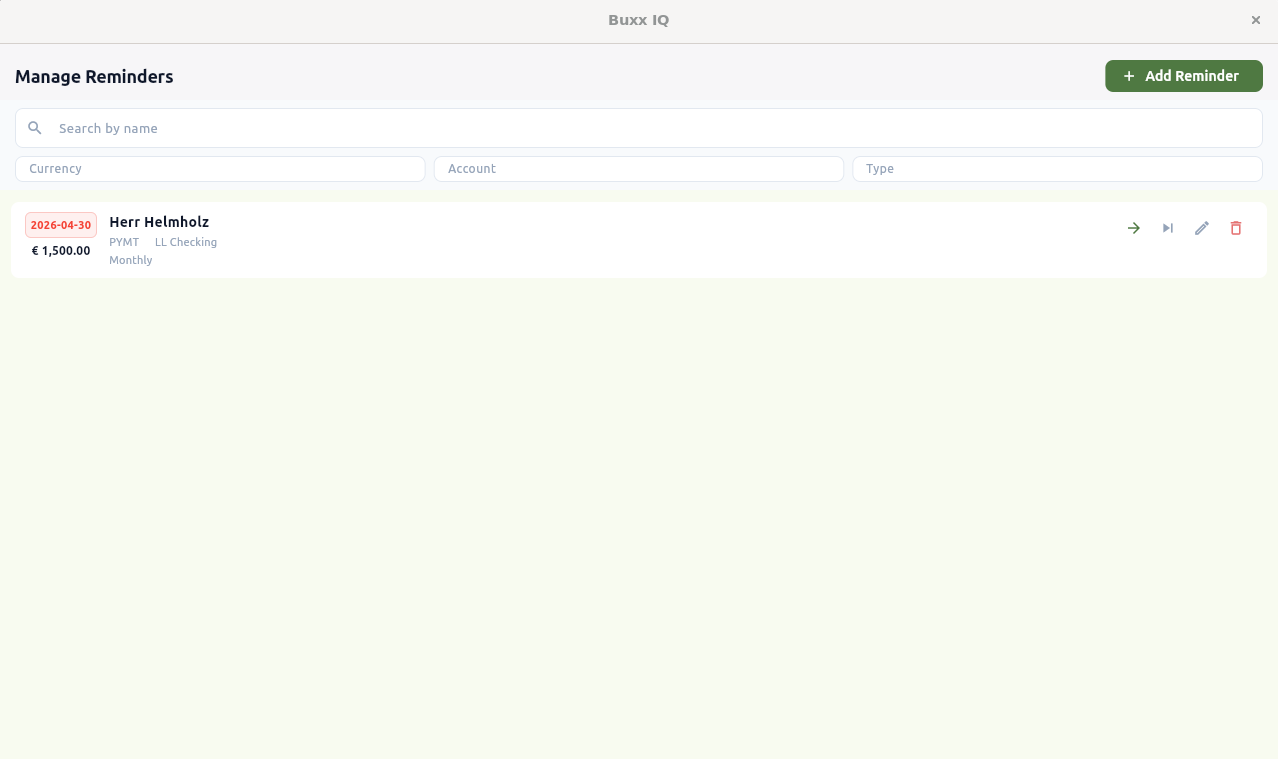Screen dimensions: 1278x759
Task: Open the Account filter dropdown
Action: pyautogui.click(x=639, y=169)
